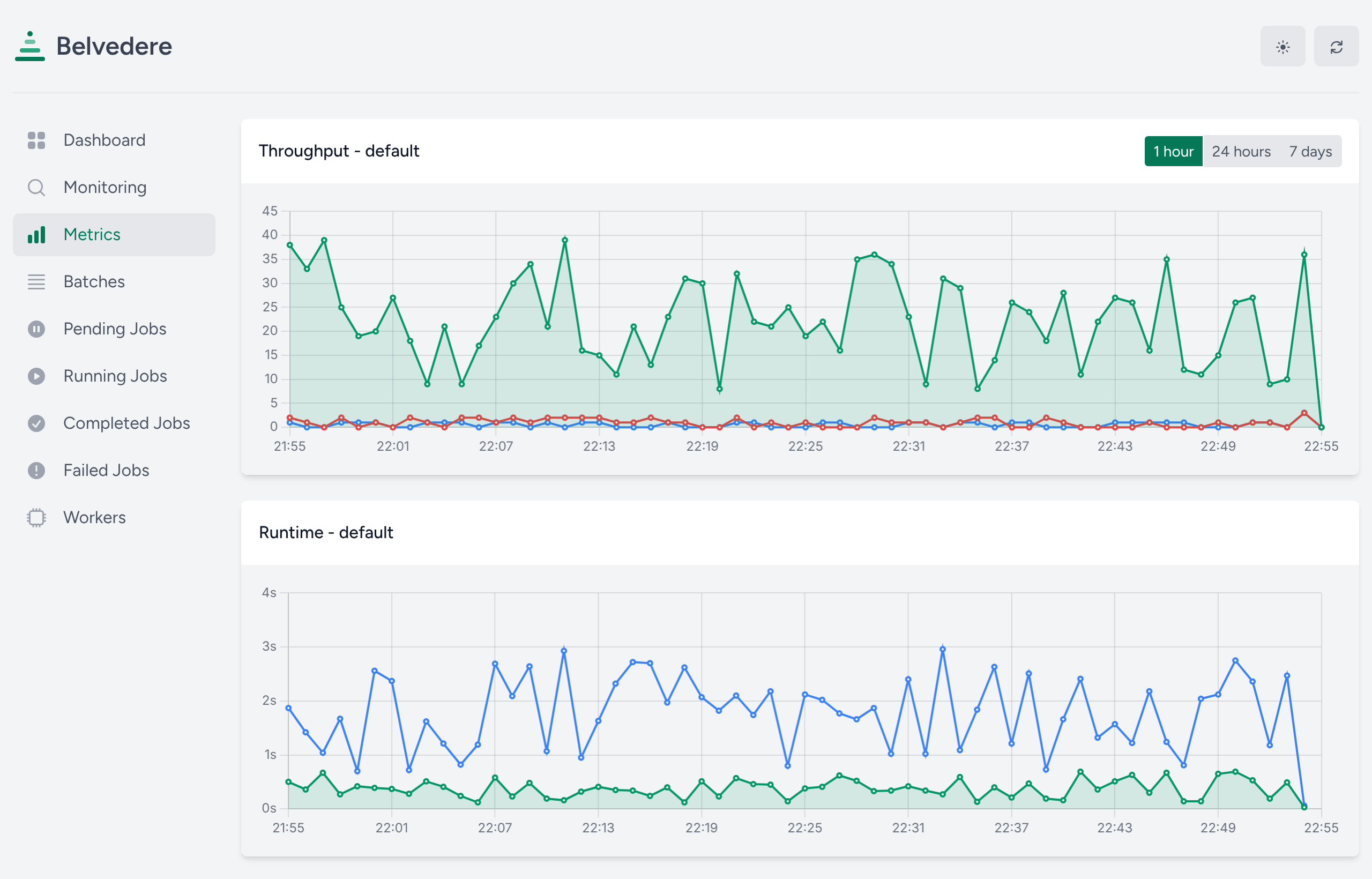
Task: Open the Failed Jobs list
Action: click(114, 471)
